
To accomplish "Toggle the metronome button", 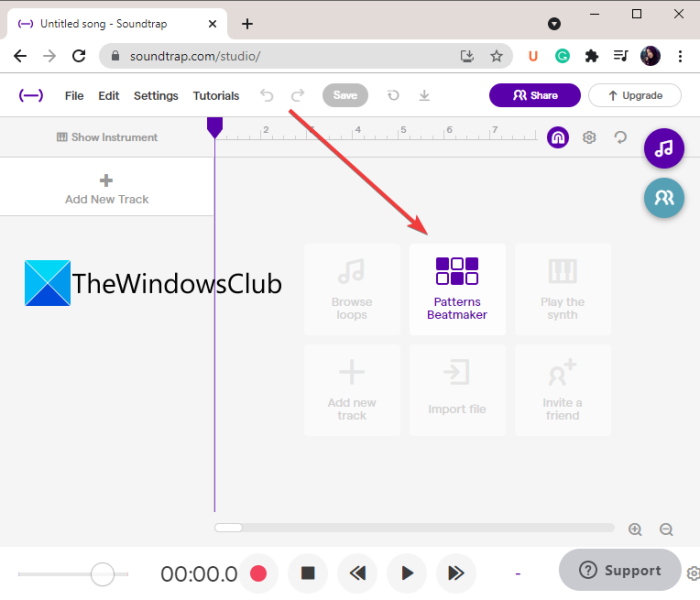I will click(558, 138).
